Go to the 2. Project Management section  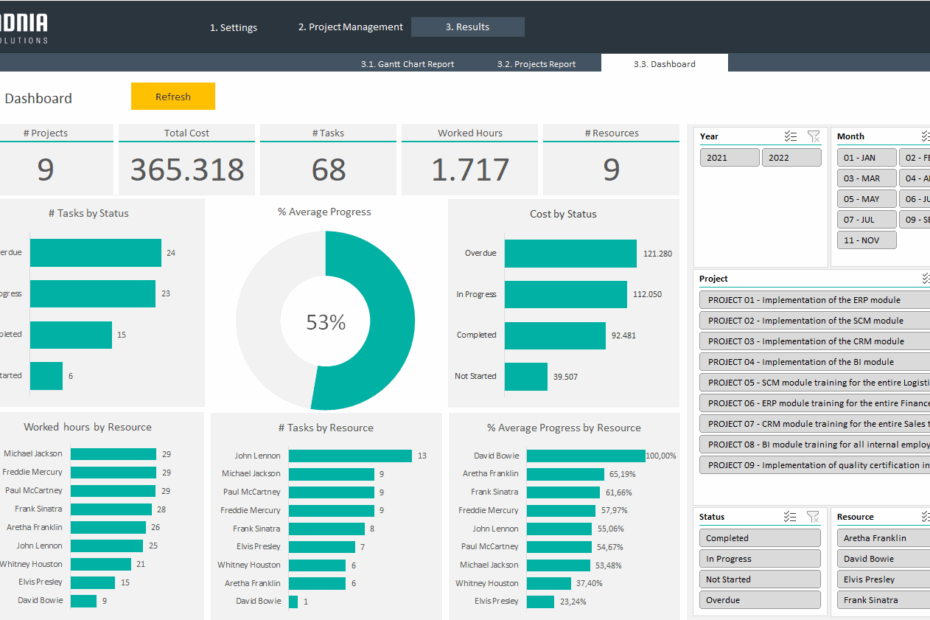coord(349,27)
